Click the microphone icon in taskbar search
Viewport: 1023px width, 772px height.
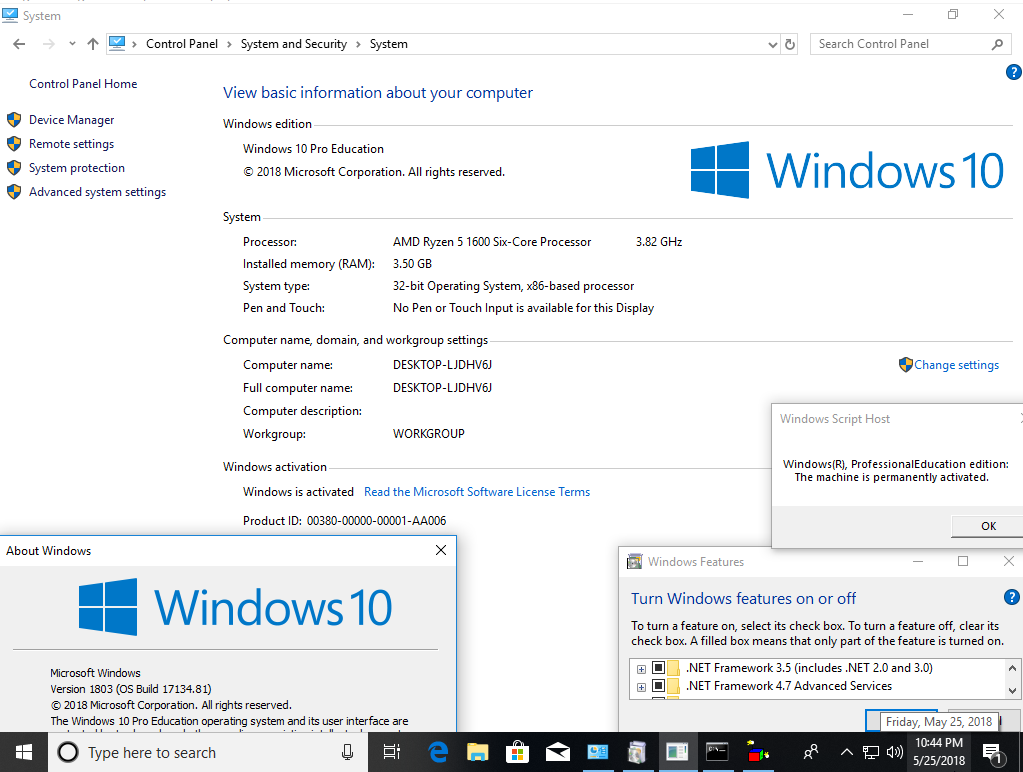348,752
